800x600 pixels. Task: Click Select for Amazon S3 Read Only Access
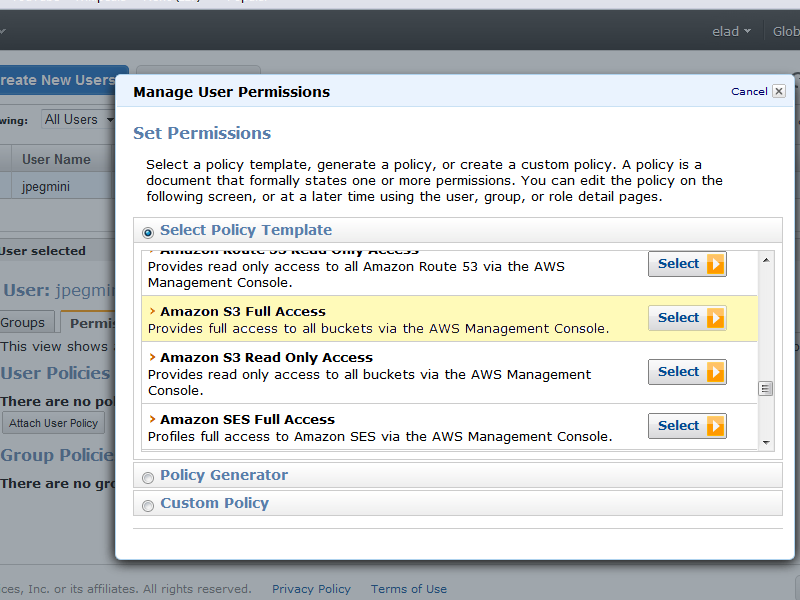687,372
